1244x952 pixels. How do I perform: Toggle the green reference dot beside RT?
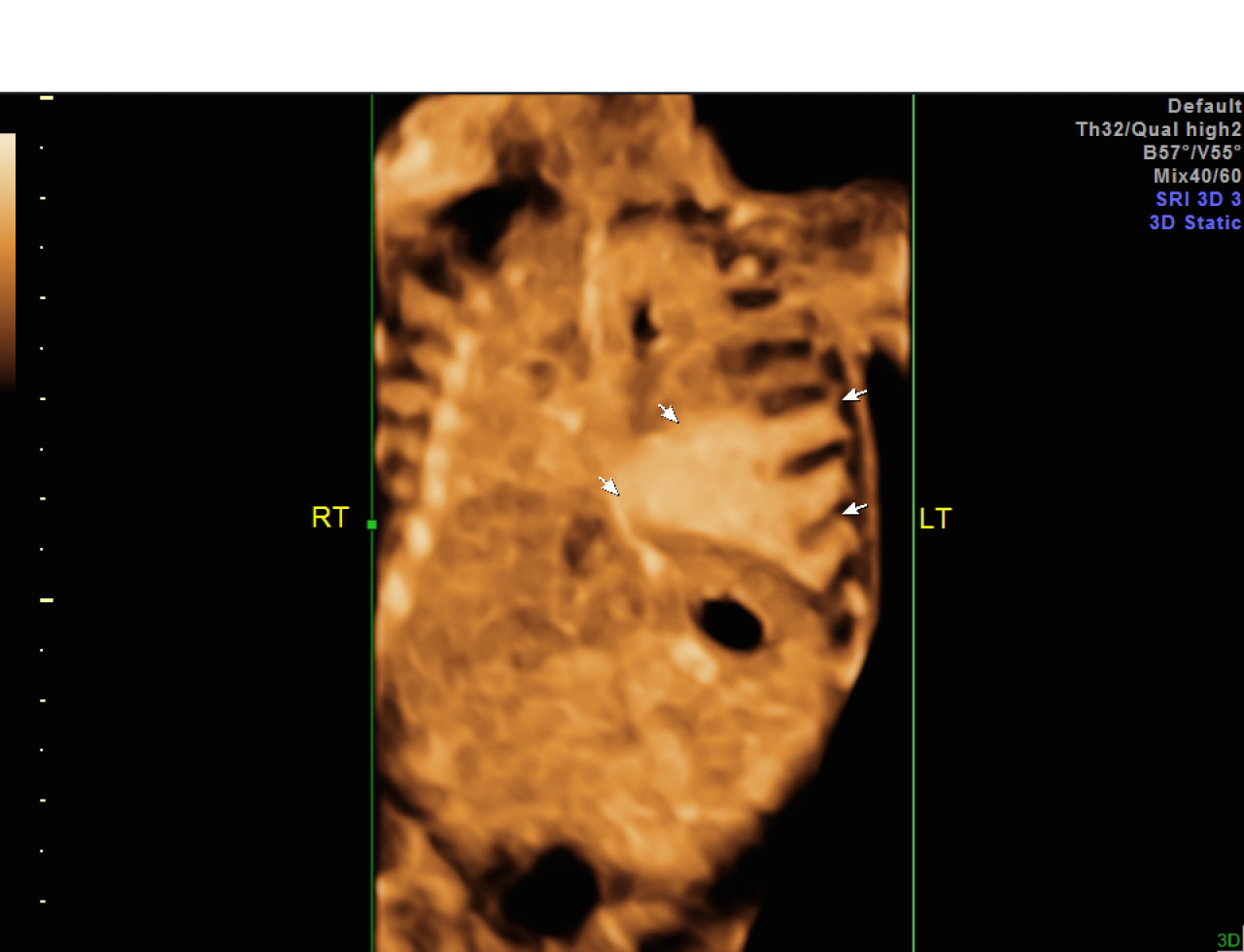pos(370,526)
